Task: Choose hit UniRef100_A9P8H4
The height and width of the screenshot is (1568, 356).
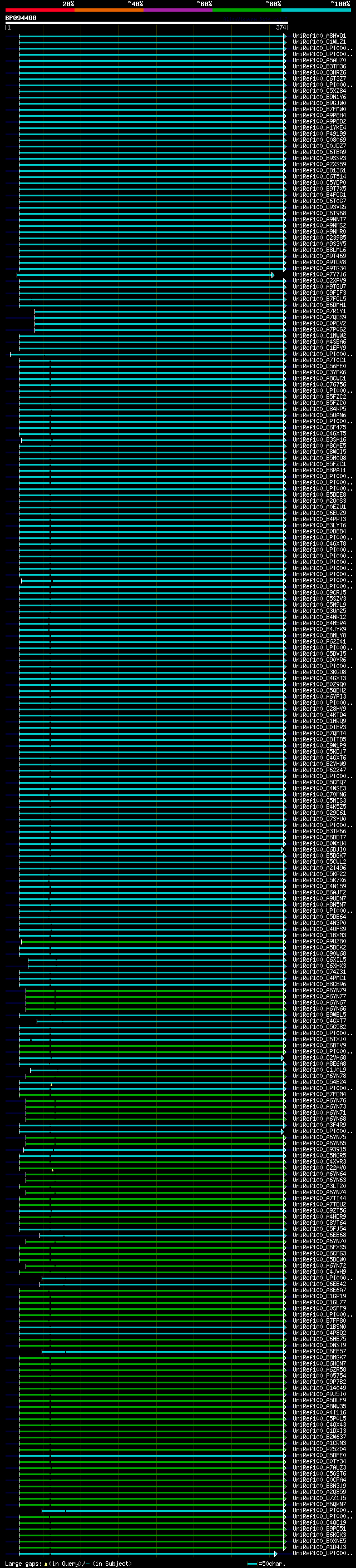Action: [x=319, y=115]
